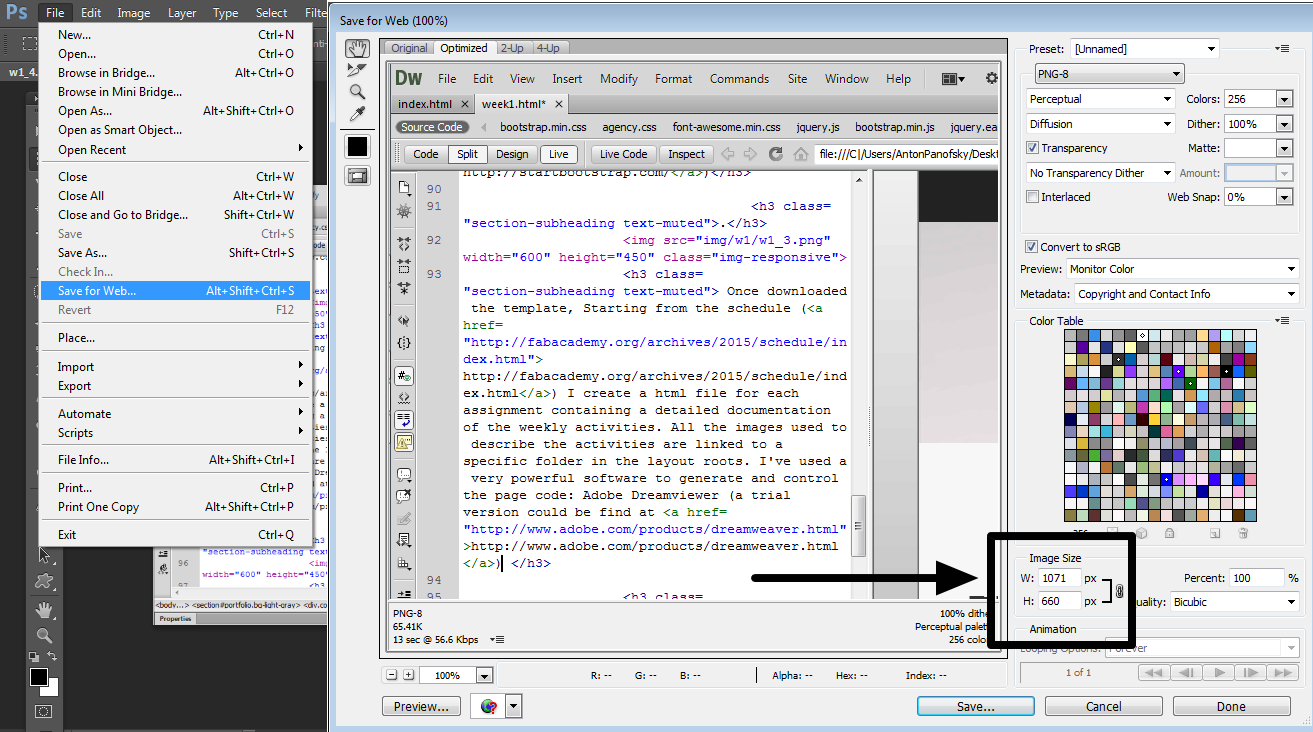Select the Slice Select tool in Save for Web

[357, 70]
